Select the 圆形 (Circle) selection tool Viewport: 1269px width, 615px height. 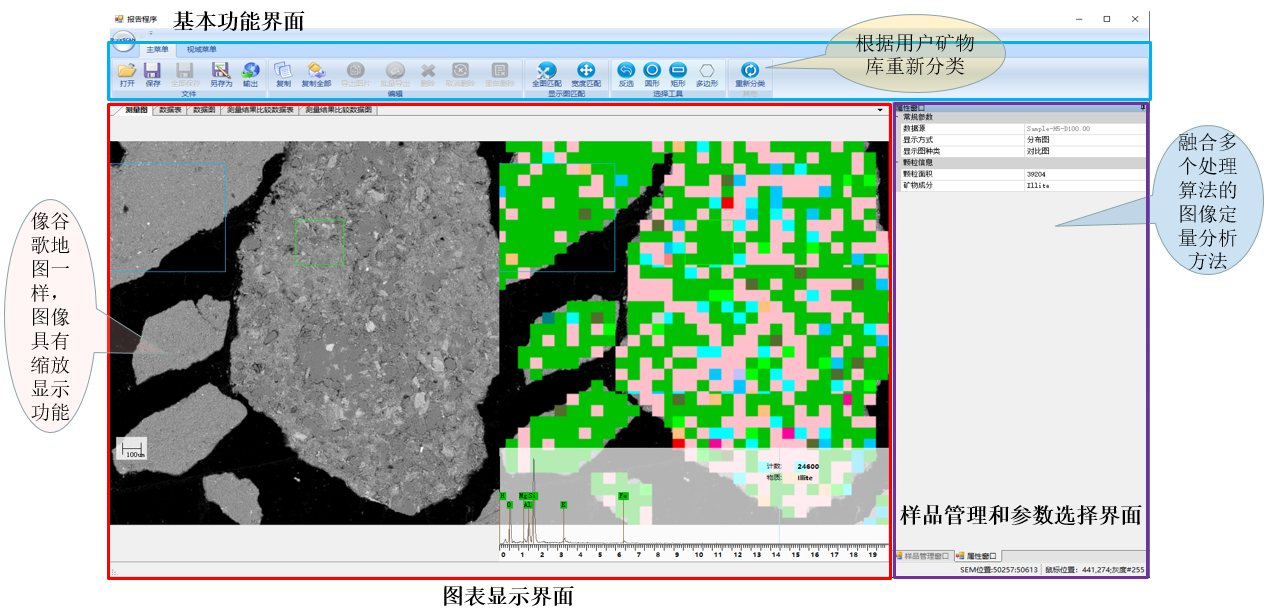pos(652,71)
